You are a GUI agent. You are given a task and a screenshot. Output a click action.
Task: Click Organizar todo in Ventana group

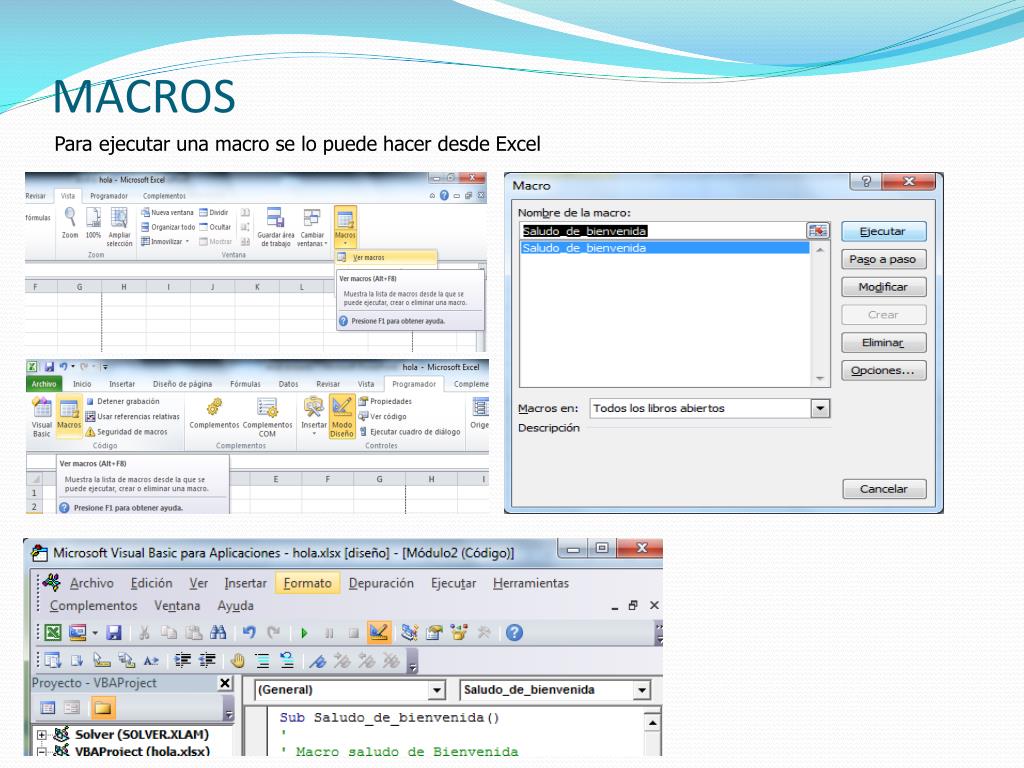point(168,227)
